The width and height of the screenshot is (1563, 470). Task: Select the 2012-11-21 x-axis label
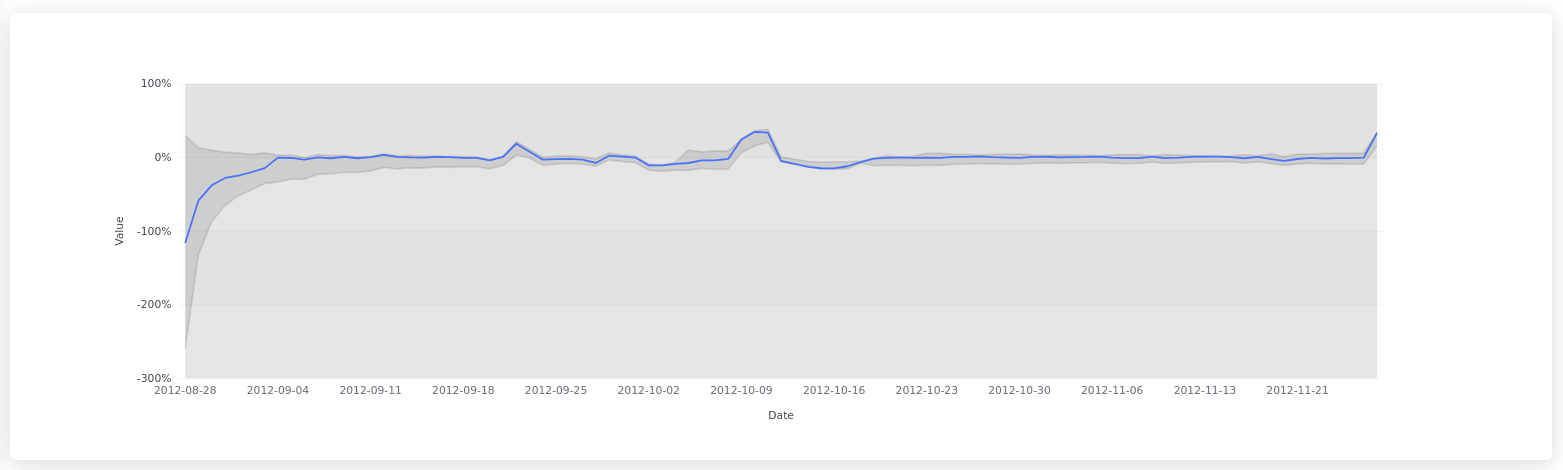[1297, 391]
